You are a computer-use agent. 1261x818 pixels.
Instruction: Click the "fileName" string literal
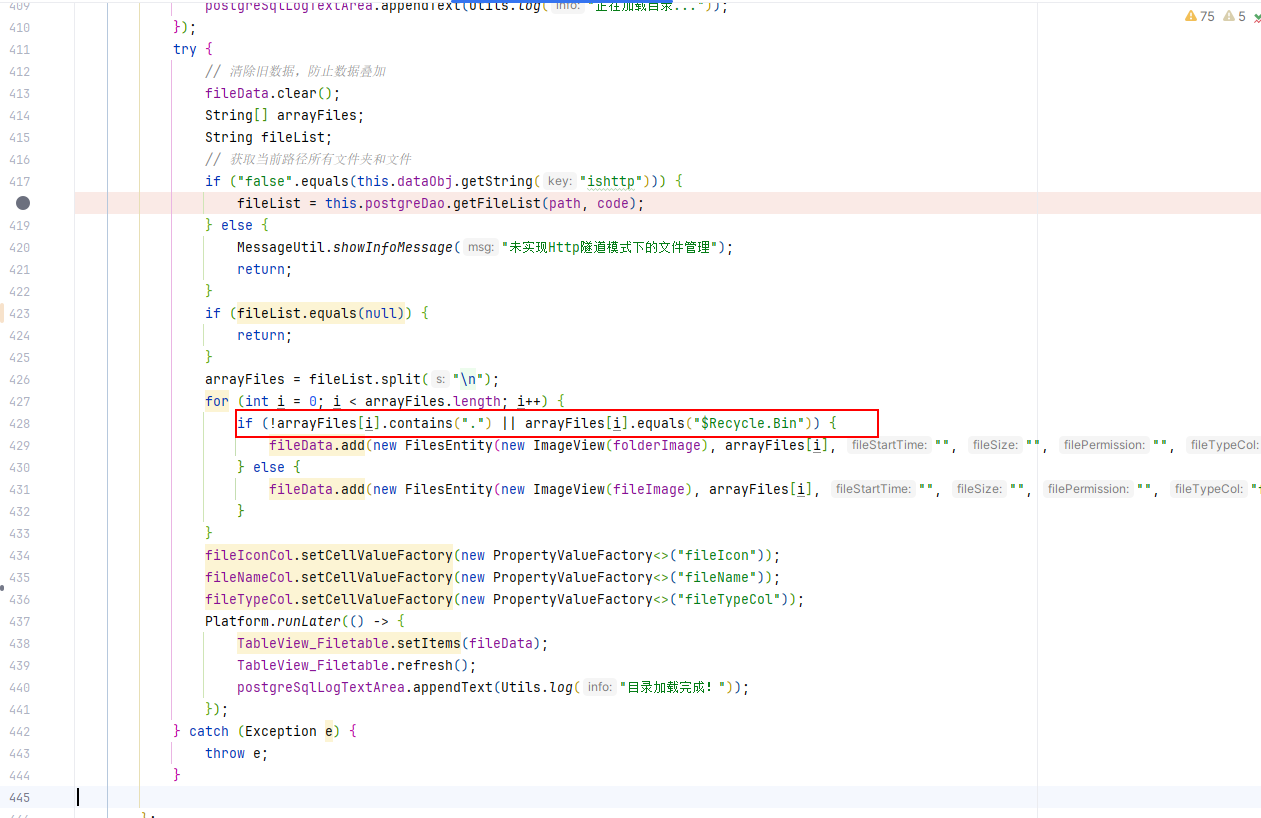click(717, 577)
